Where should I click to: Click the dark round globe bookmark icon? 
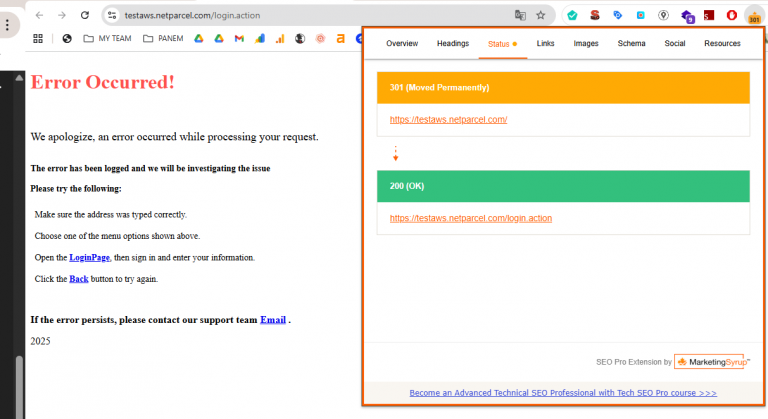click(x=300, y=38)
